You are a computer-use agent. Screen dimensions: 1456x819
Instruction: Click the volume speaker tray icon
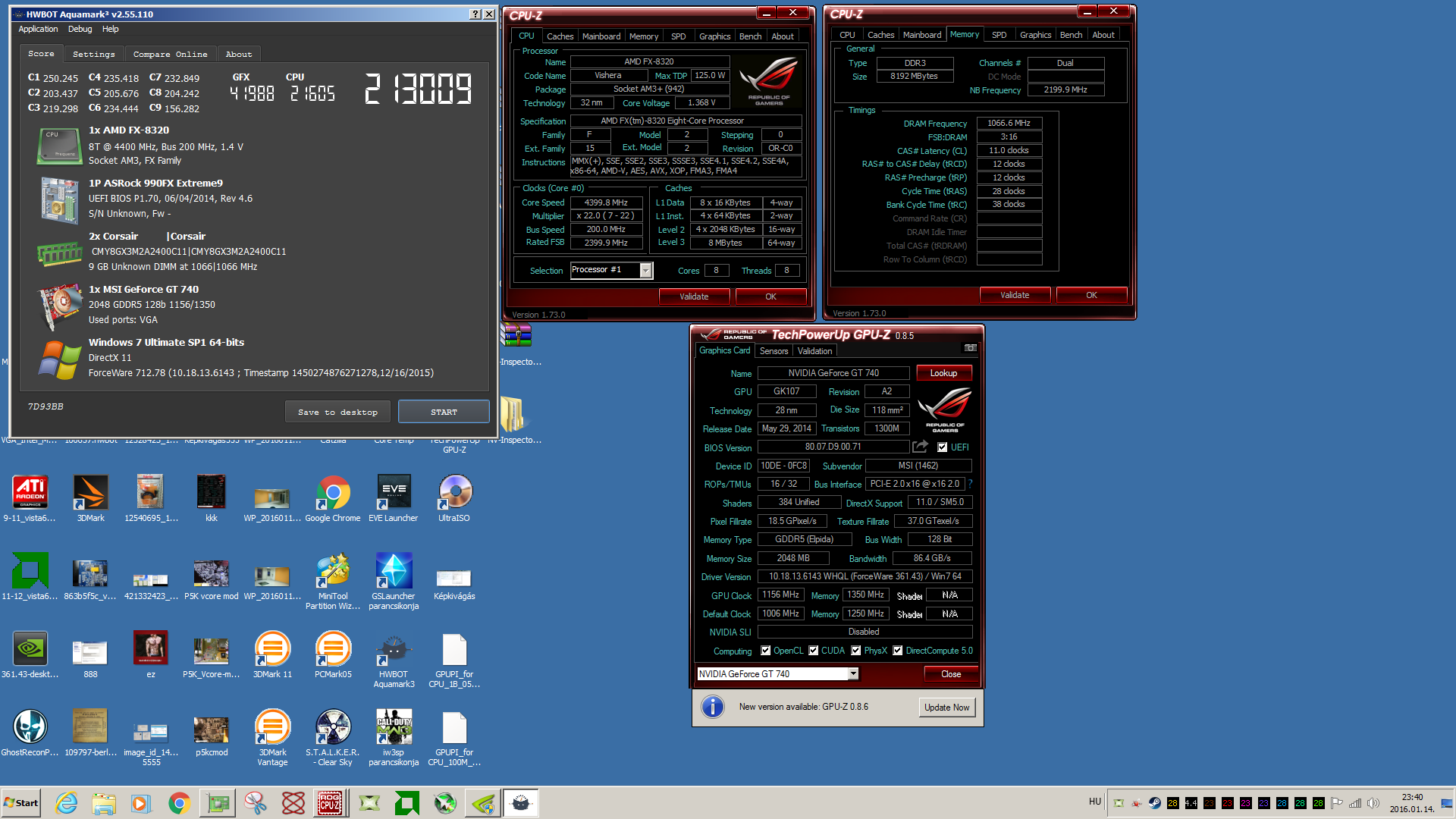click(x=1373, y=803)
